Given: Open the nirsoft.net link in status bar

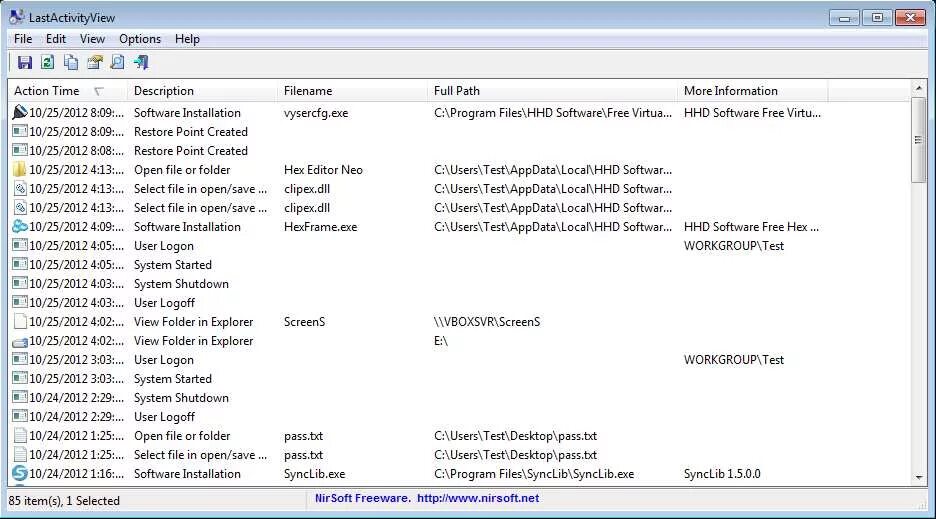Looking at the screenshot, I should click(478, 498).
